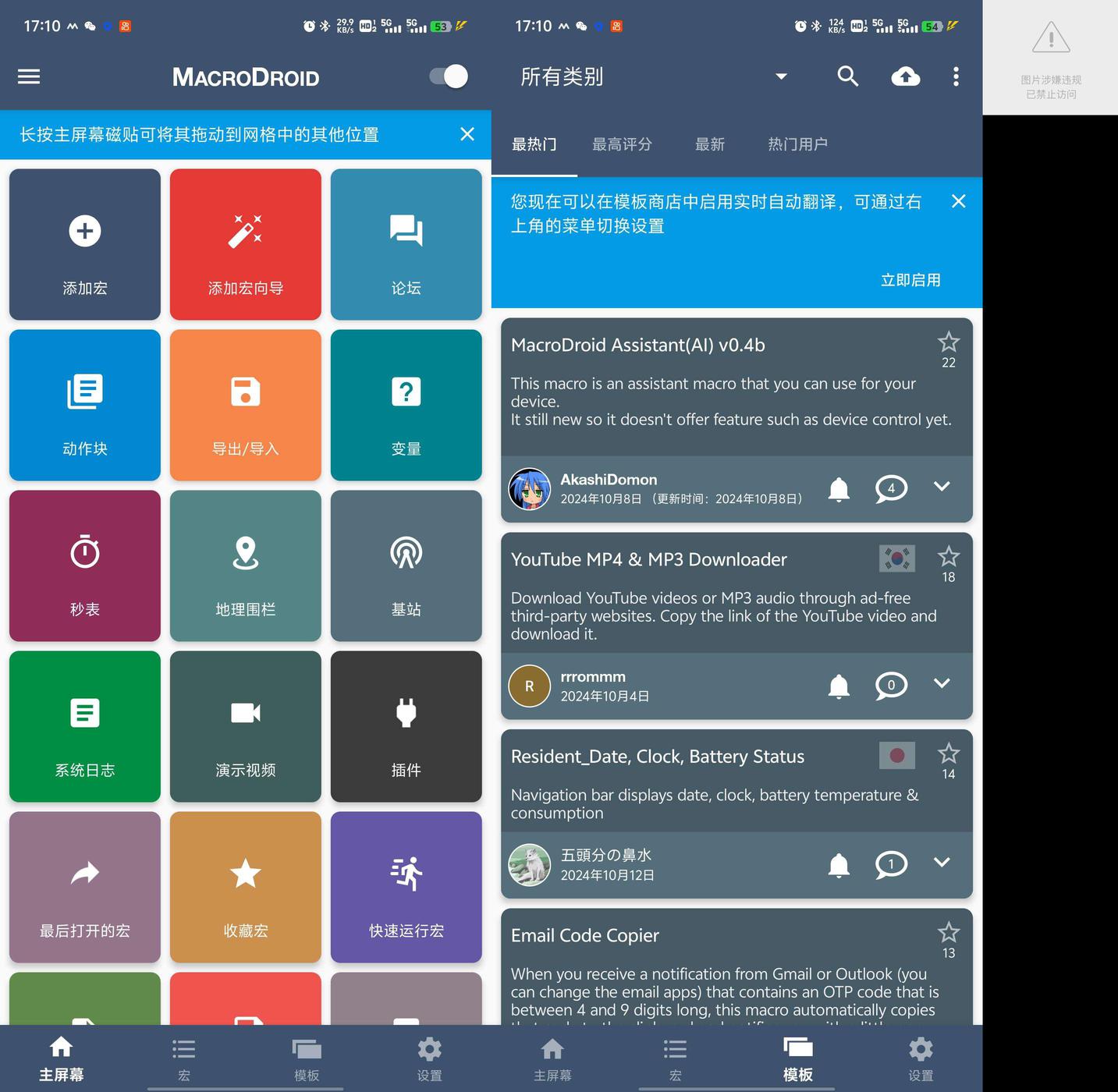Open the 地理围栏 geofence tile
This screenshot has height=1092, width=1118.
[246, 565]
